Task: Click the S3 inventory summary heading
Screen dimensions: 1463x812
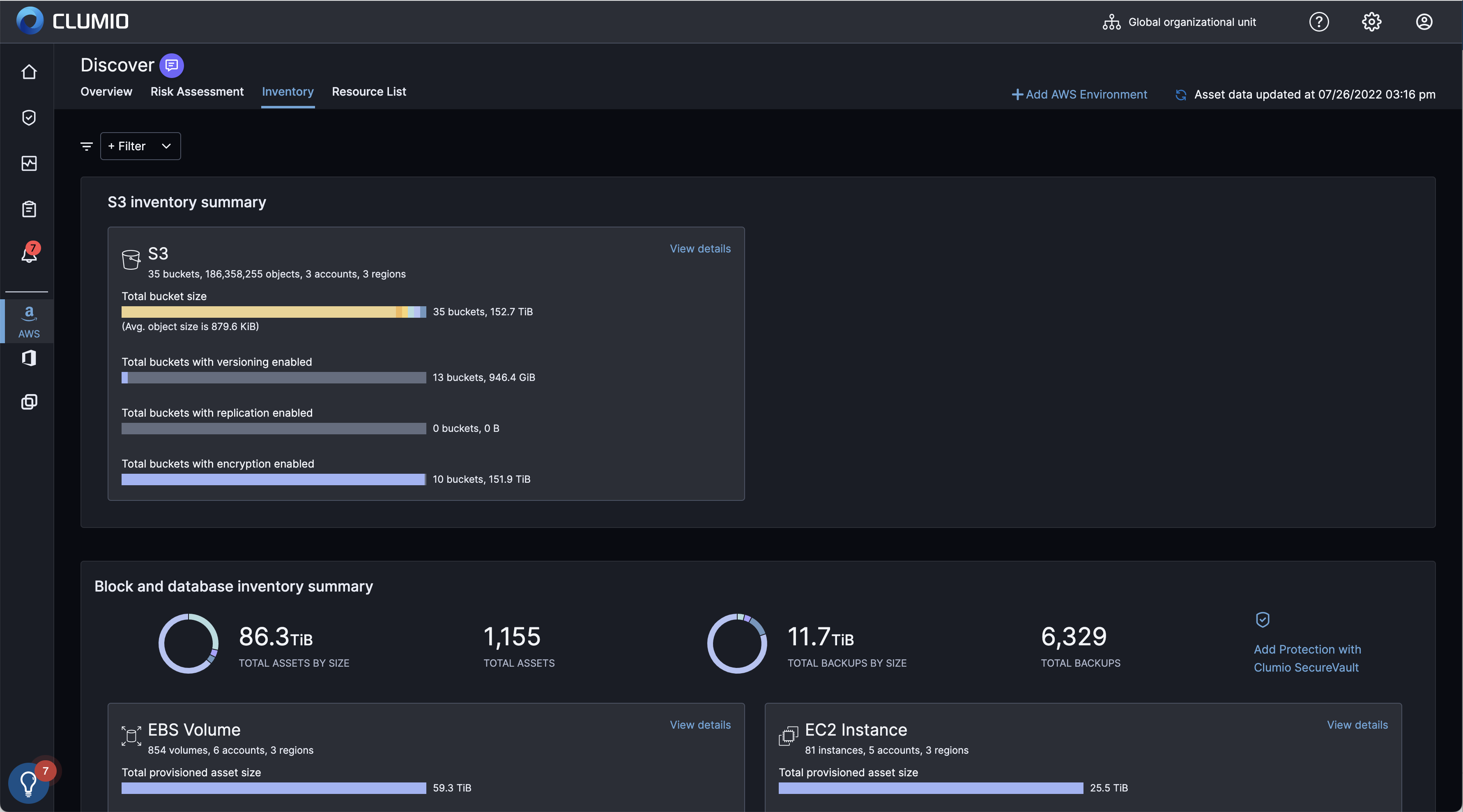Action: point(187,202)
